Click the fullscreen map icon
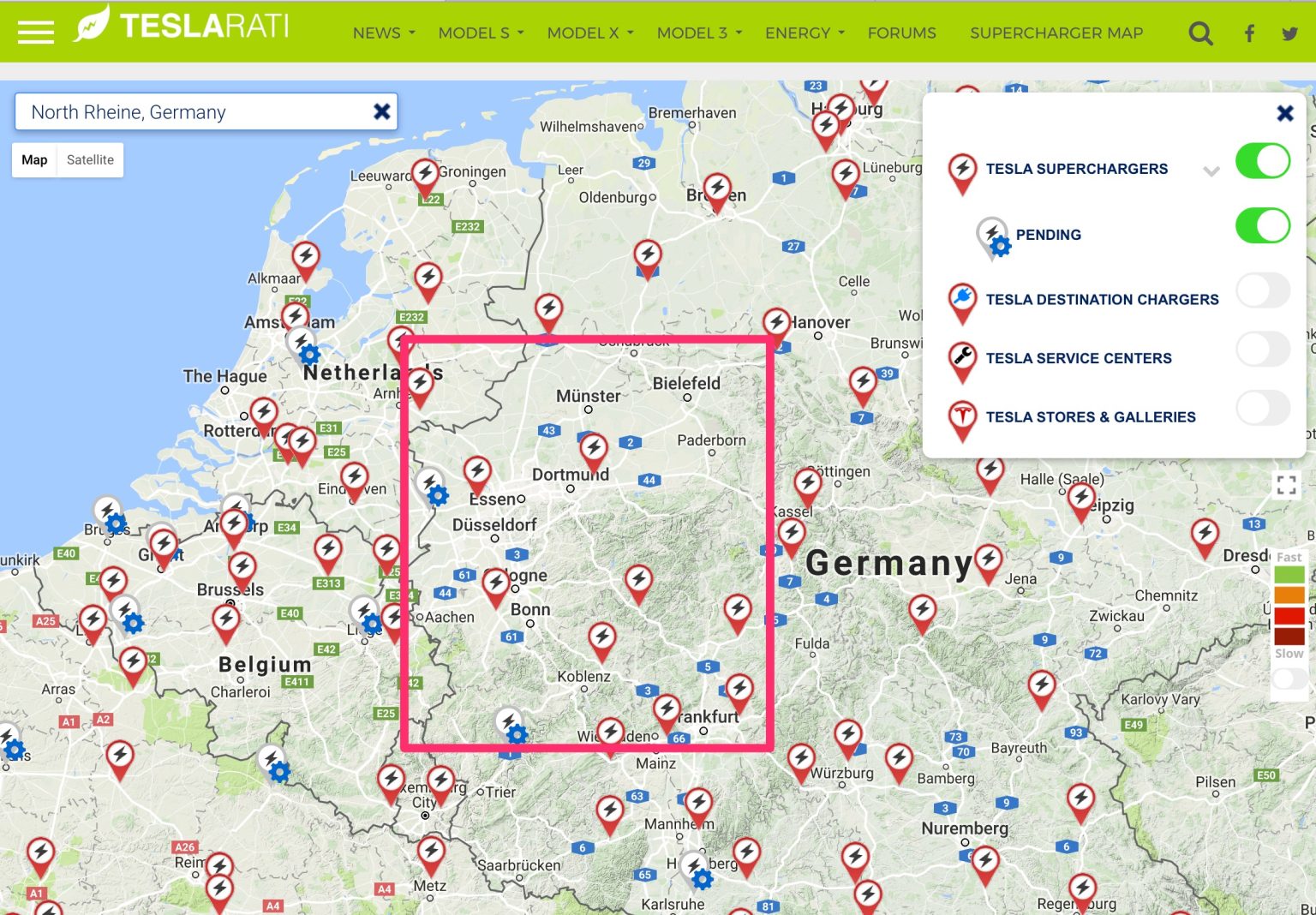Screen dimensions: 1316x915 point(1286,485)
